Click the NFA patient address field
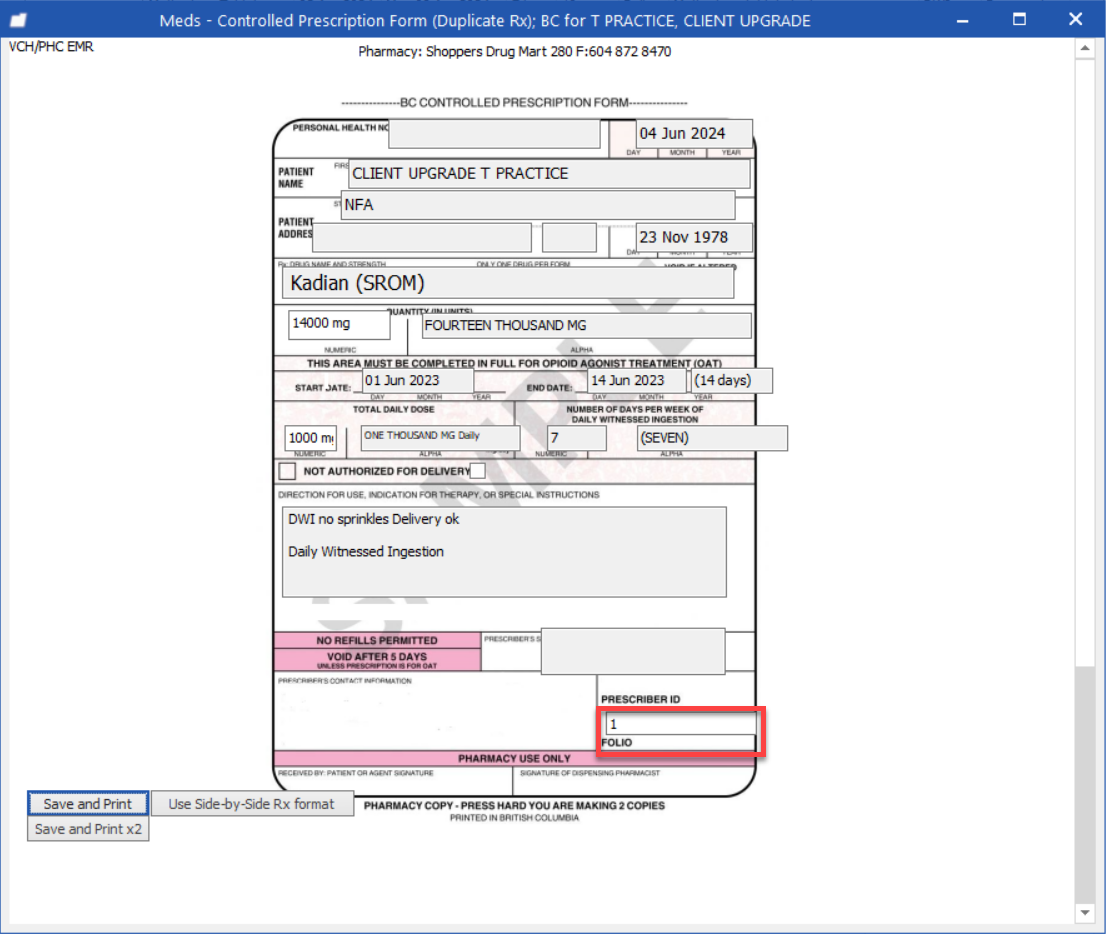The height and width of the screenshot is (934, 1106). click(537, 205)
